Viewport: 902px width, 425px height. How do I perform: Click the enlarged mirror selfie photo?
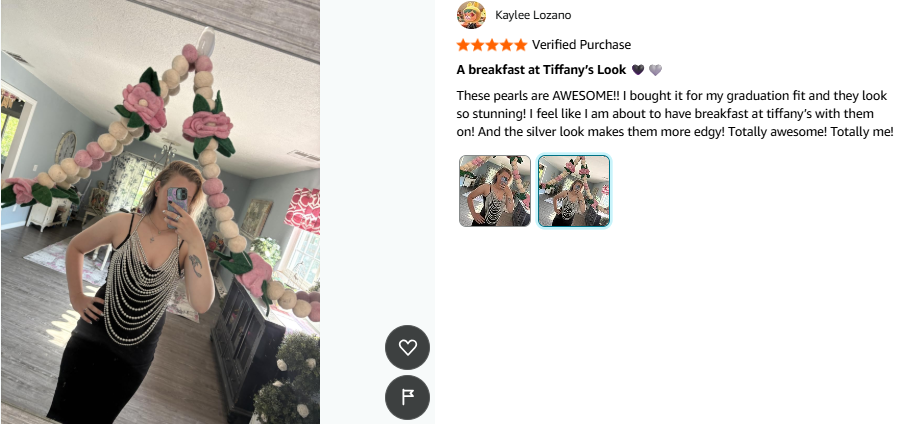coord(160,212)
